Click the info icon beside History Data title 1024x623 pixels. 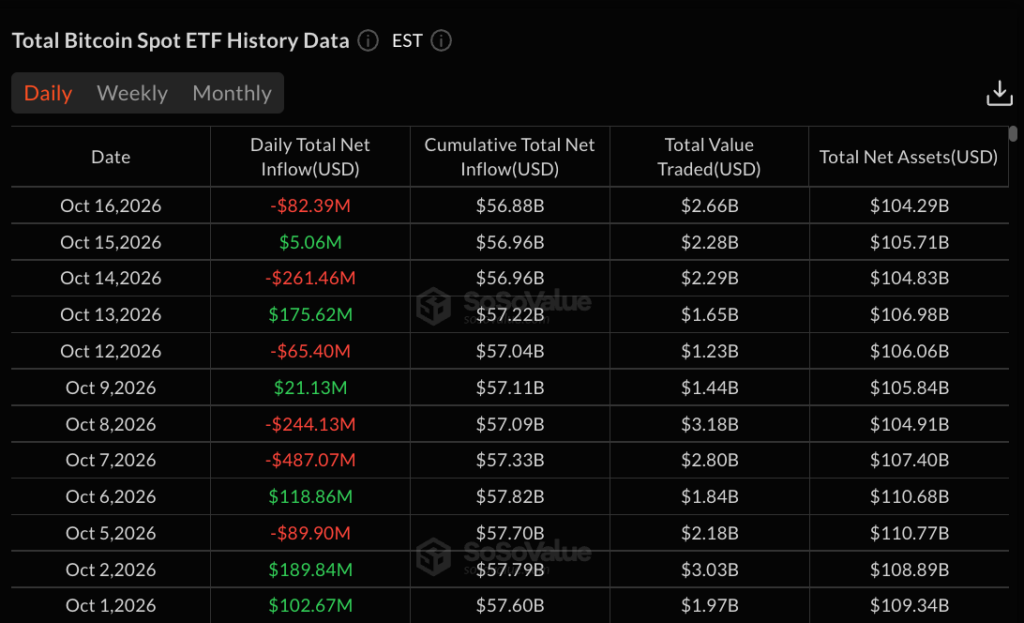[368, 40]
